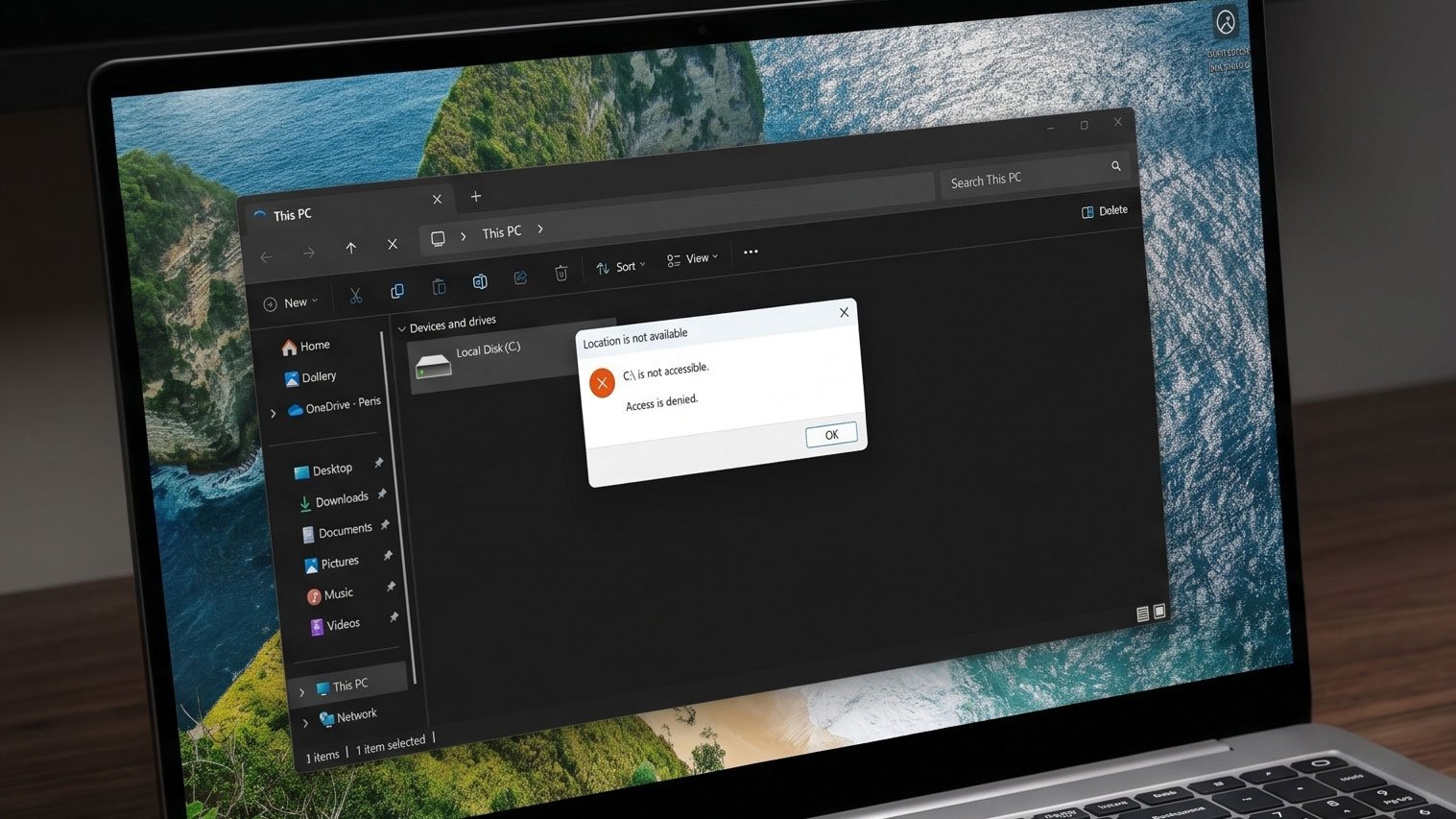Open the Documents folder in the sidebar
This screenshot has height=819, width=1456.
336,531
